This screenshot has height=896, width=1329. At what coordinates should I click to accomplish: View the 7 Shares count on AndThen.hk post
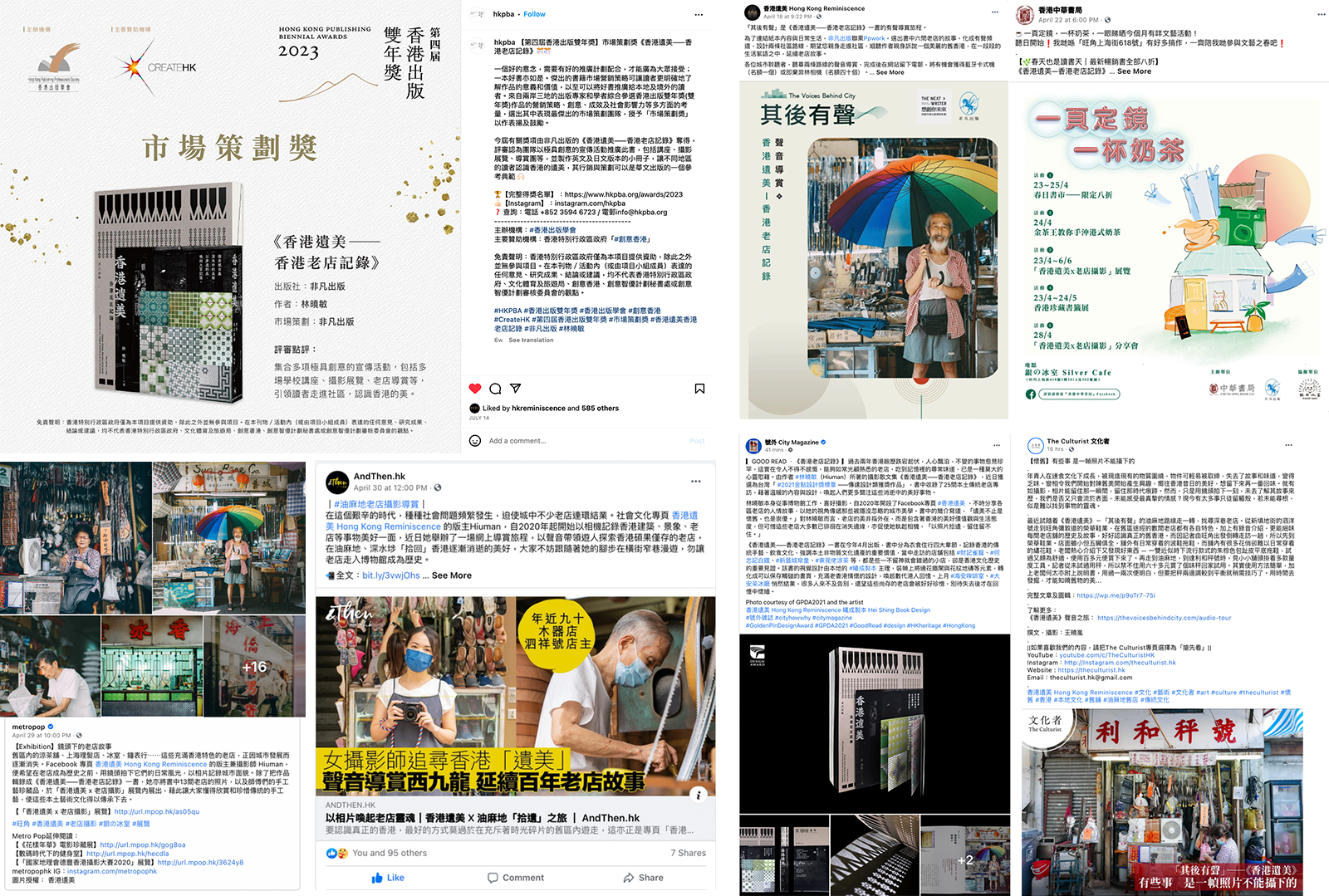689,853
